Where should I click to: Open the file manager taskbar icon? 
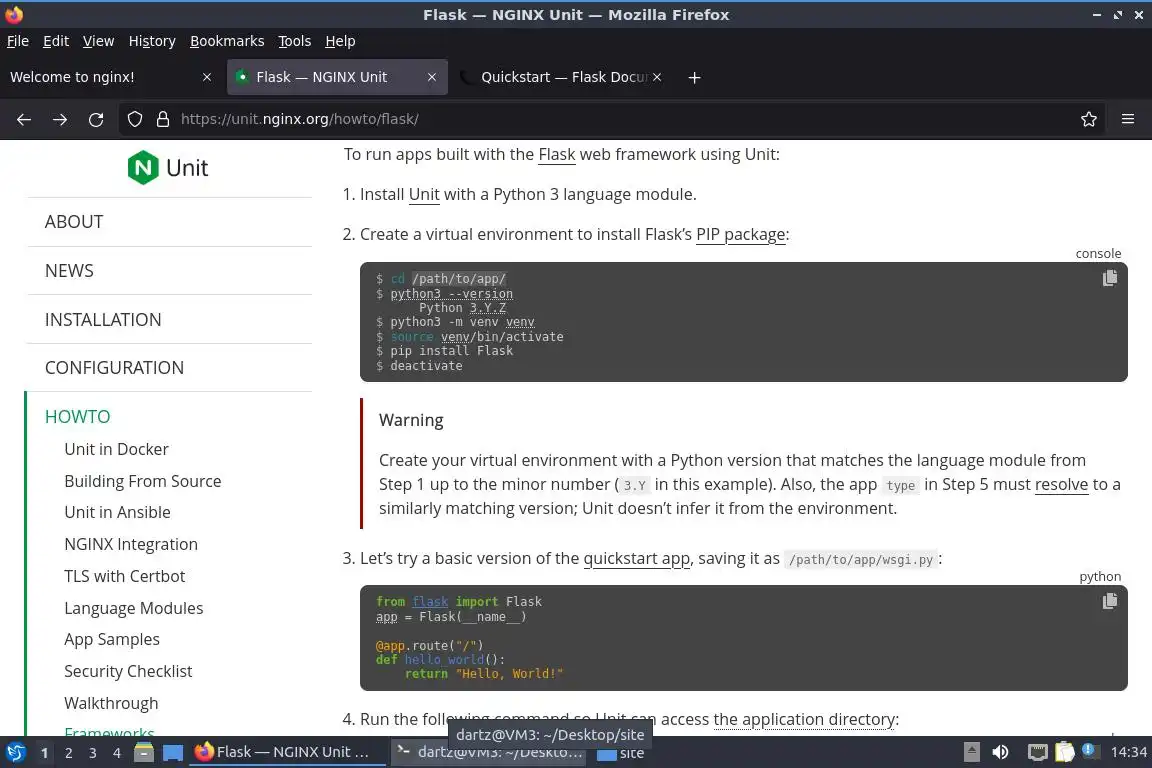[144, 753]
